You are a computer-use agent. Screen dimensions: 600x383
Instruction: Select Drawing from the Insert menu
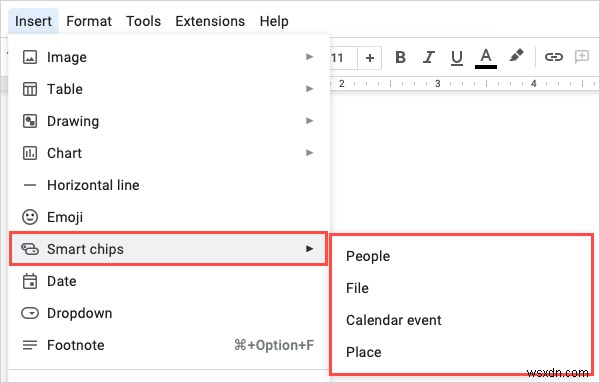[169, 121]
